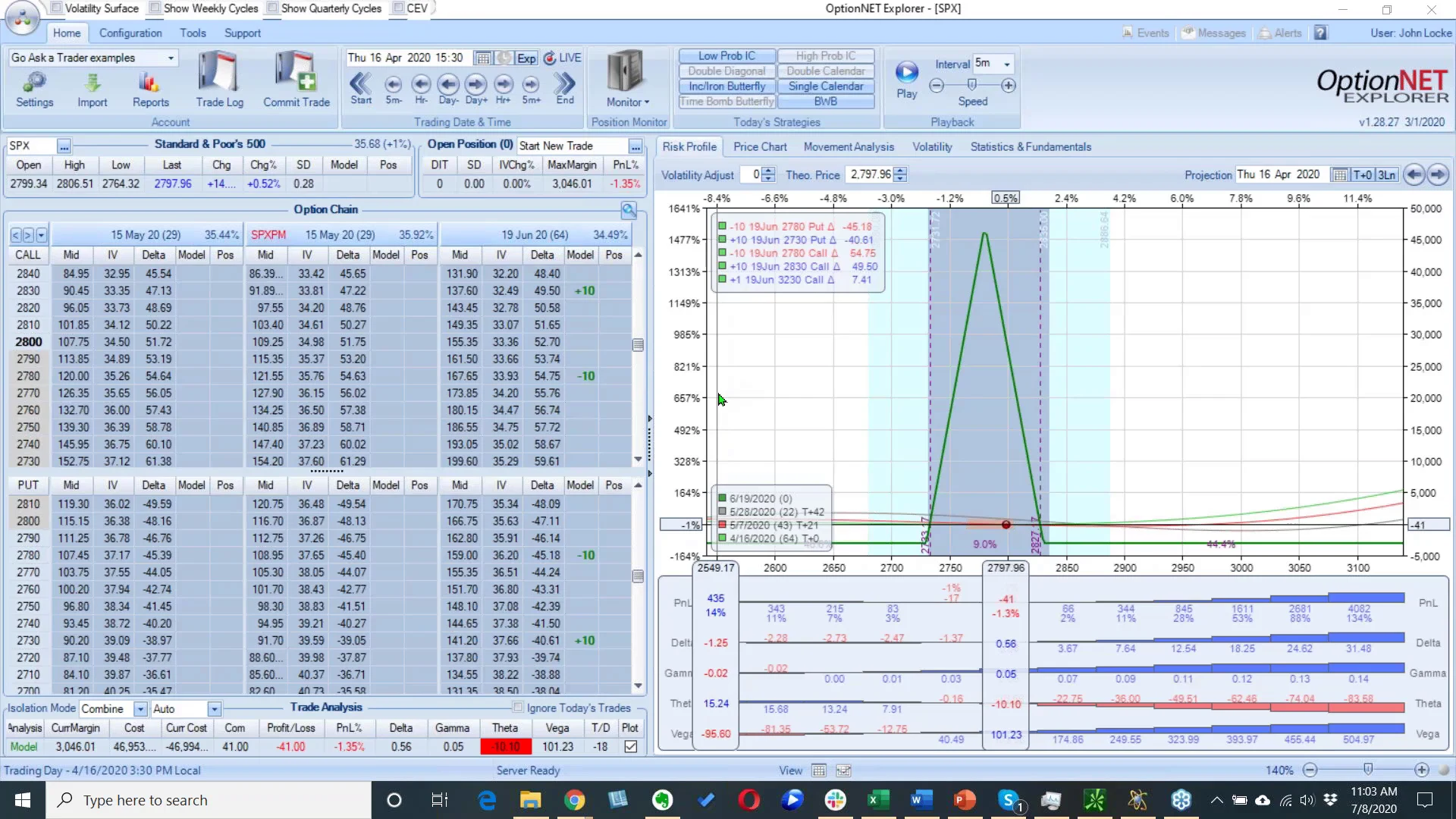This screenshot has height=819, width=1456.
Task: Open Go Ask a Trader examples dropdown
Action: click(x=171, y=58)
